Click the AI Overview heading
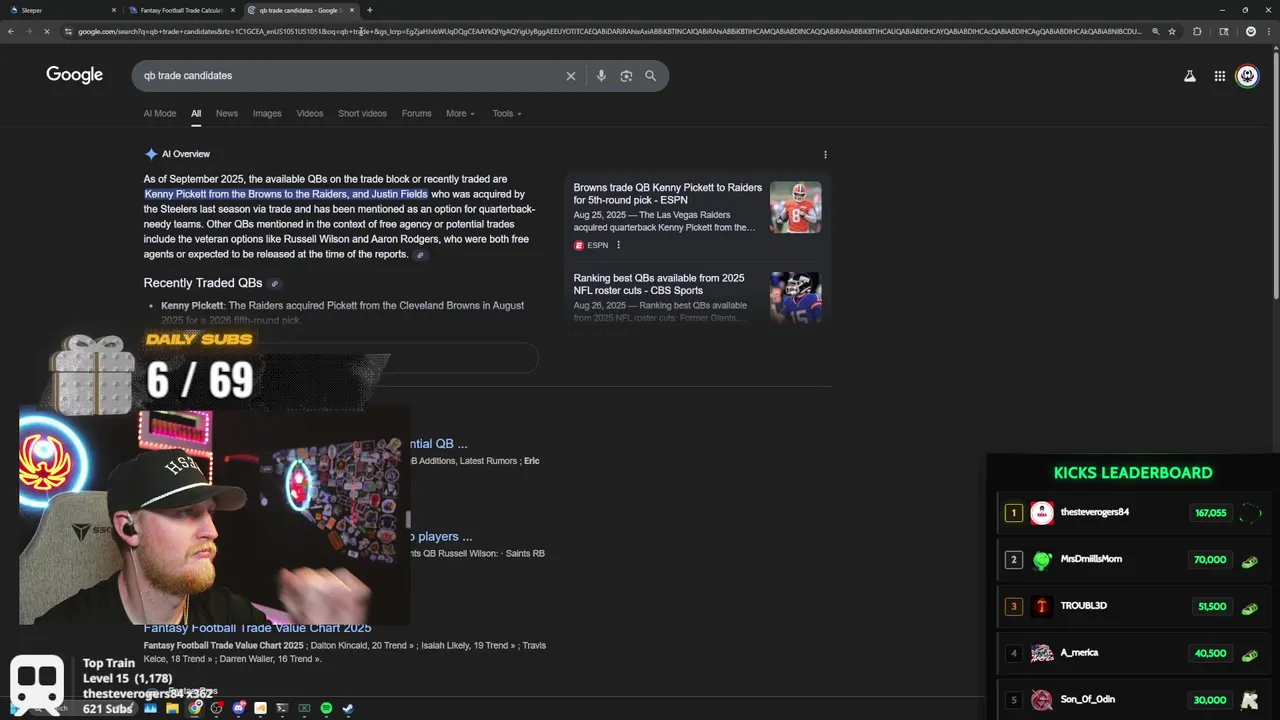This screenshot has height=720, width=1280. (x=186, y=154)
